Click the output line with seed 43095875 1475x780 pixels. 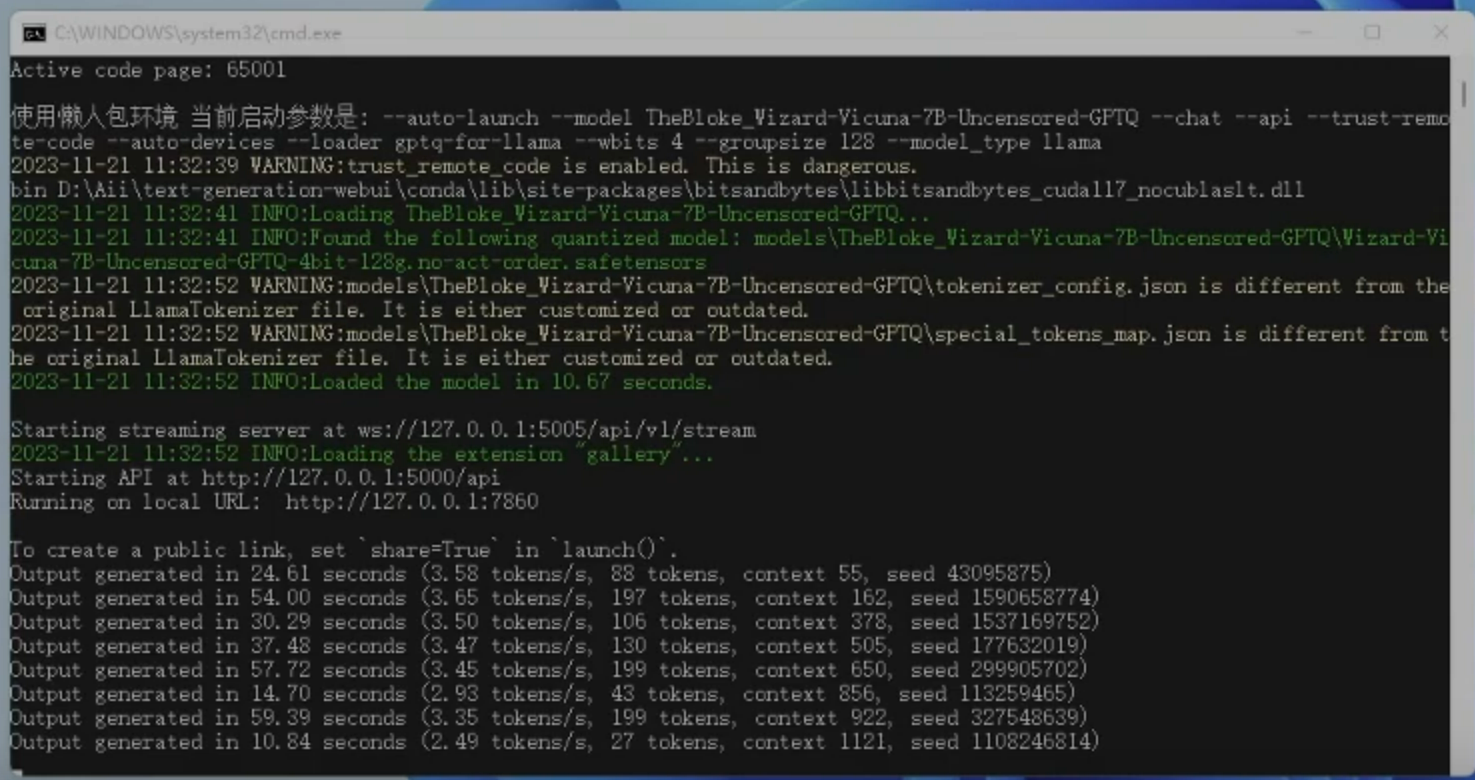531,574
